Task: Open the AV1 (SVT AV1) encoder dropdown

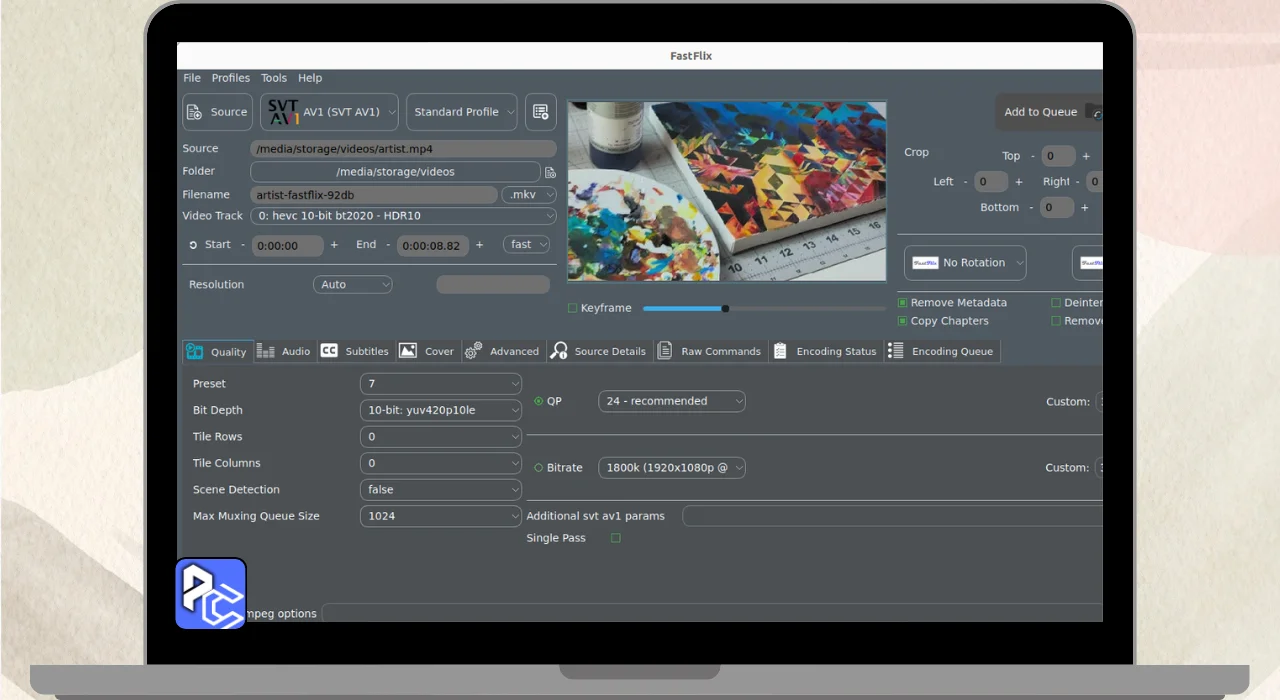Action: (x=330, y=112)
